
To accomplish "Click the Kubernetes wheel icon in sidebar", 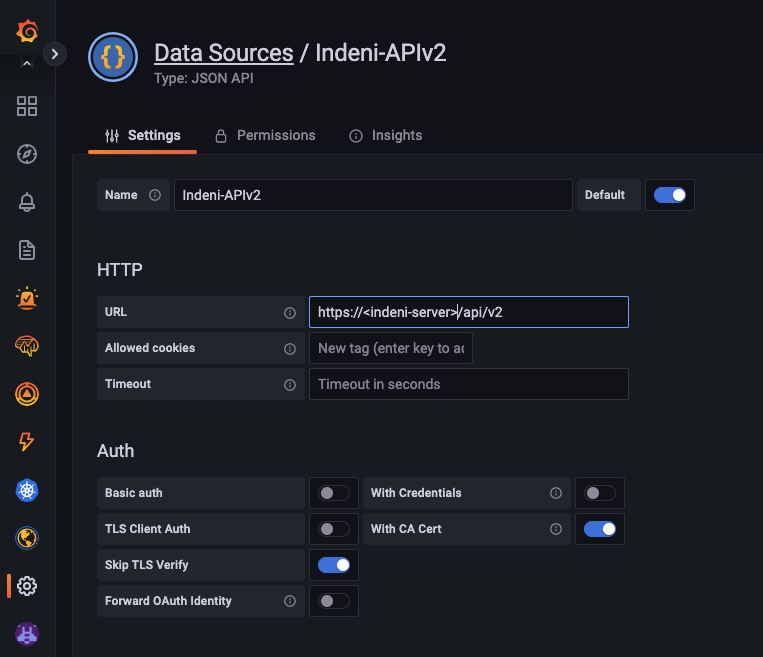I will click(27, 490).
